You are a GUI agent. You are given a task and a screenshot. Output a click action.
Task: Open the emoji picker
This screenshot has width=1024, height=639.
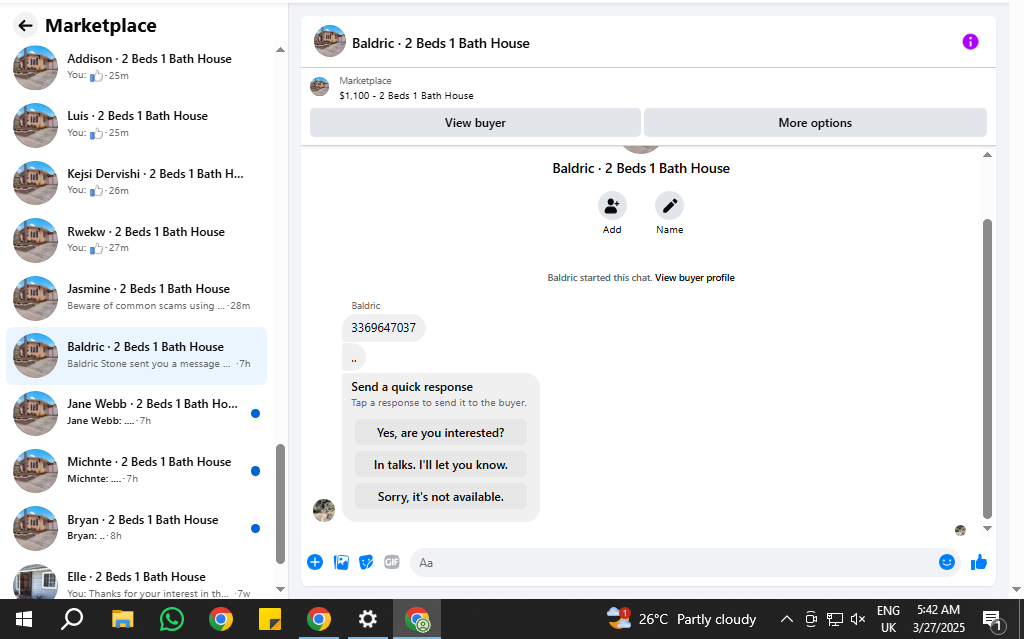click(947, 562)
